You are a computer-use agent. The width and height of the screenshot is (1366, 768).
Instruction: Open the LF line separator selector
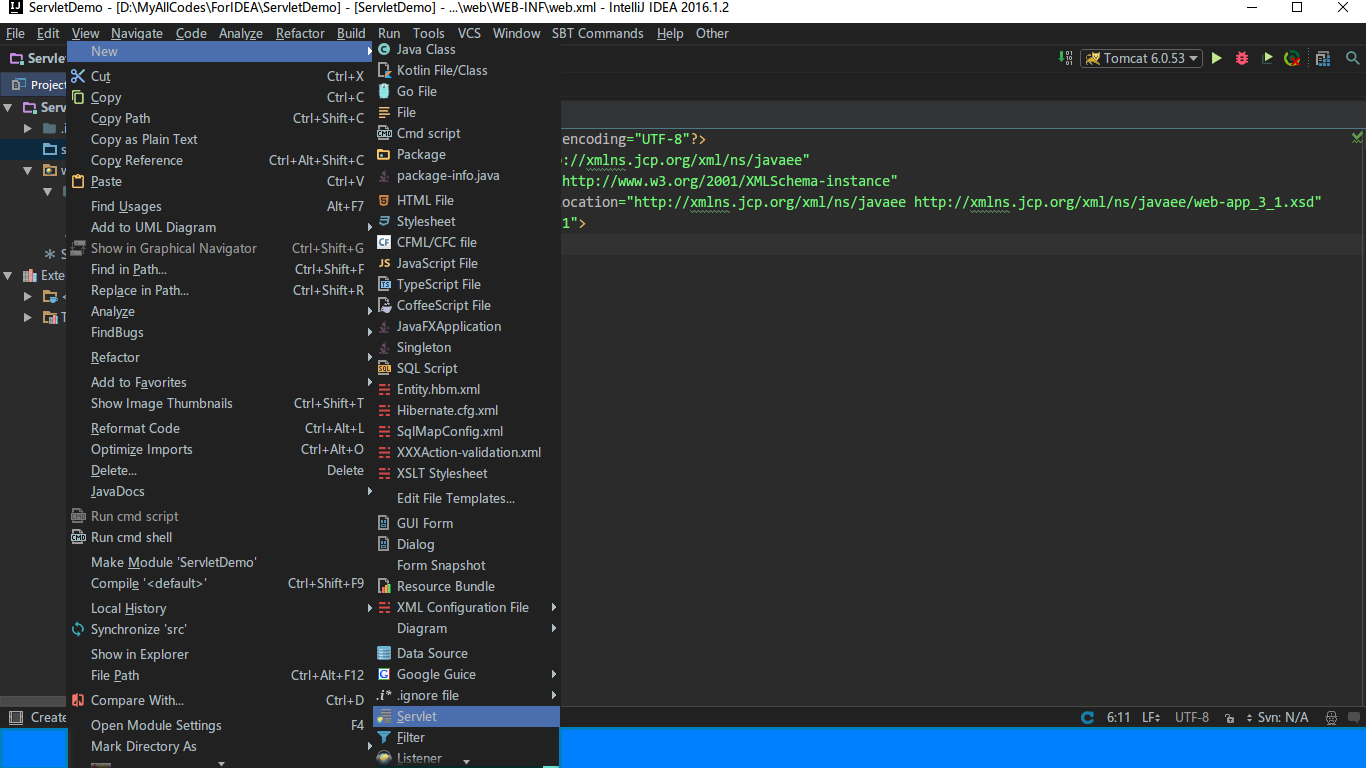click(1150, 717)
